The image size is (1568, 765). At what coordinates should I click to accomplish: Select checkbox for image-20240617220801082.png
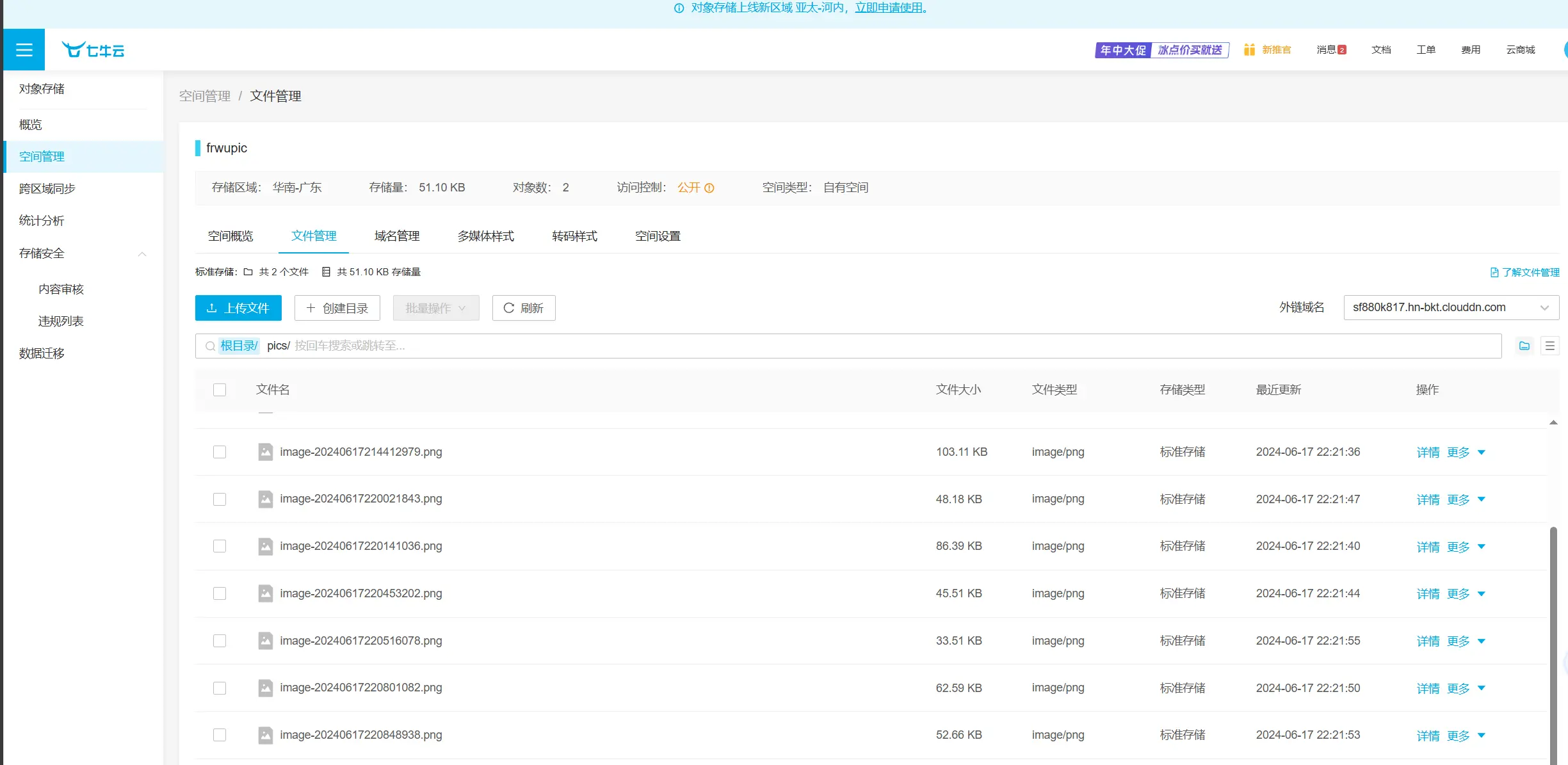point(220,688)
